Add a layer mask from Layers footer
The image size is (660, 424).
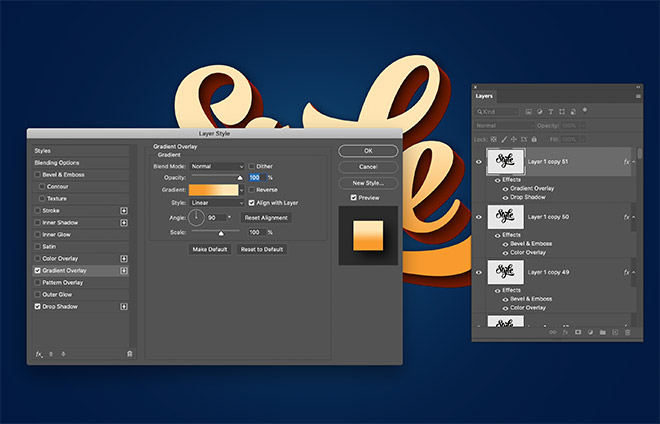tap(576, 331)
